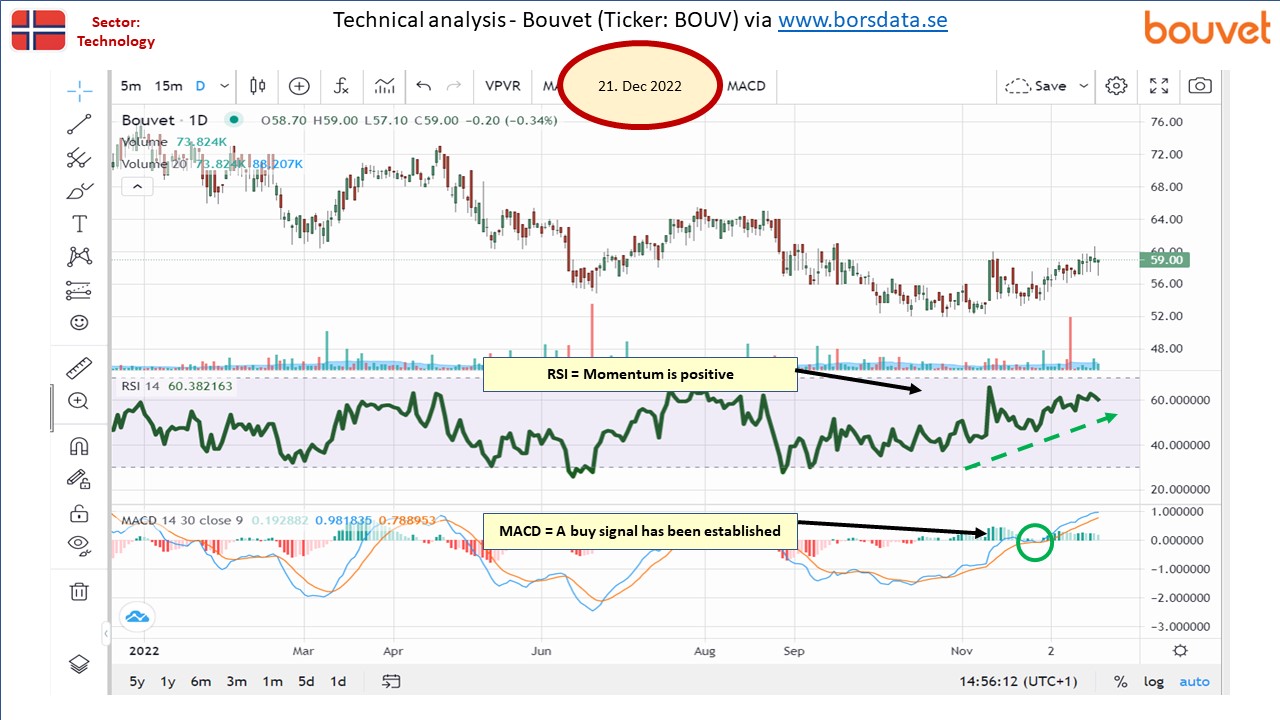
Task: Select the brush drawing tool
Action: (79, 190)
